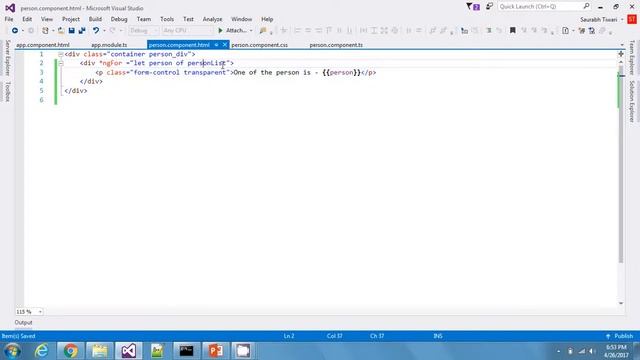Open the Output panel tab

[x=23, y=322]
